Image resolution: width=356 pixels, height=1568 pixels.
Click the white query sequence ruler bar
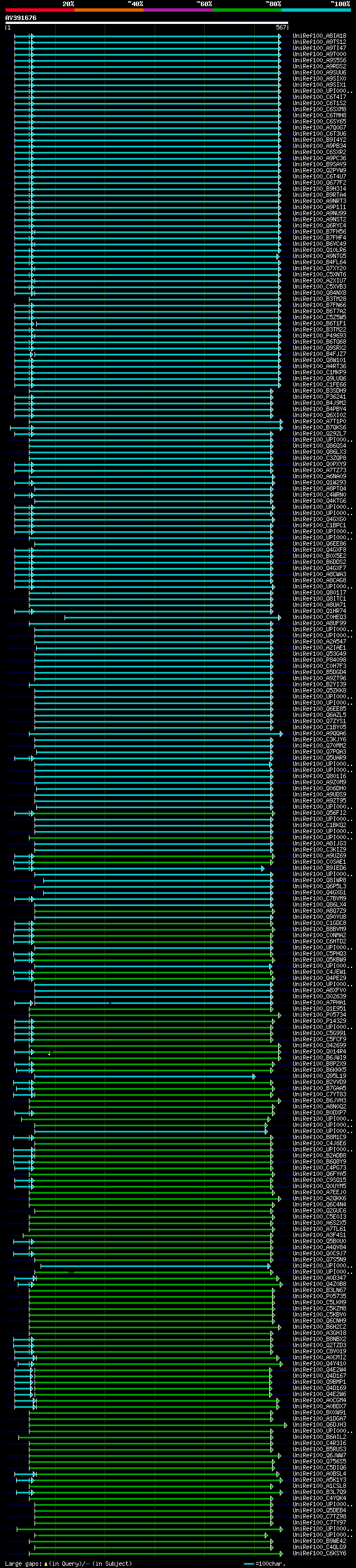(147, 22)
